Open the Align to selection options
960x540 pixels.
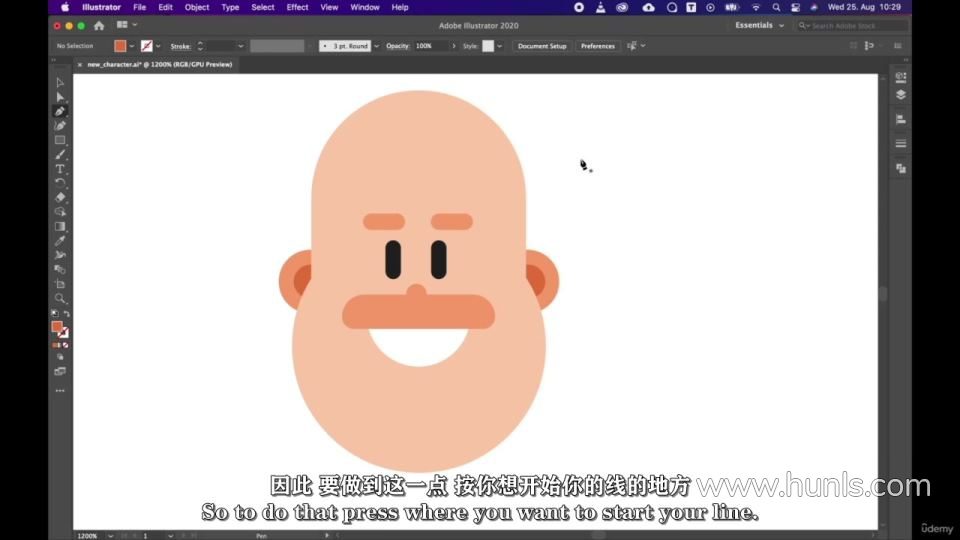(636, 46)
